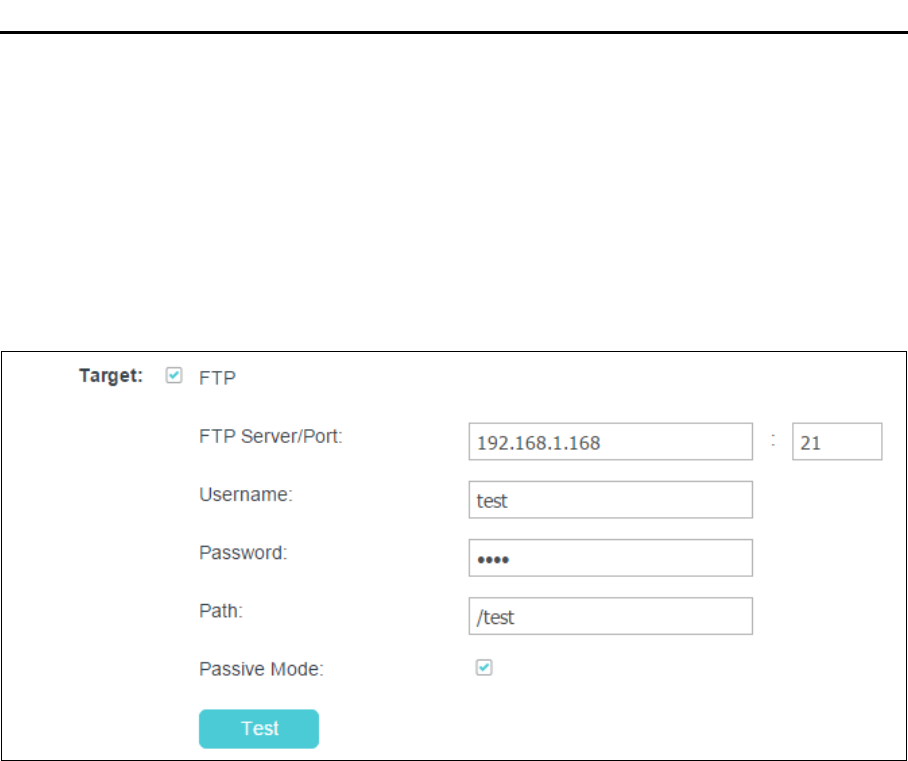908x761 pixels.
Task: Click the port value 21
Action: click(x=811, y=442)
